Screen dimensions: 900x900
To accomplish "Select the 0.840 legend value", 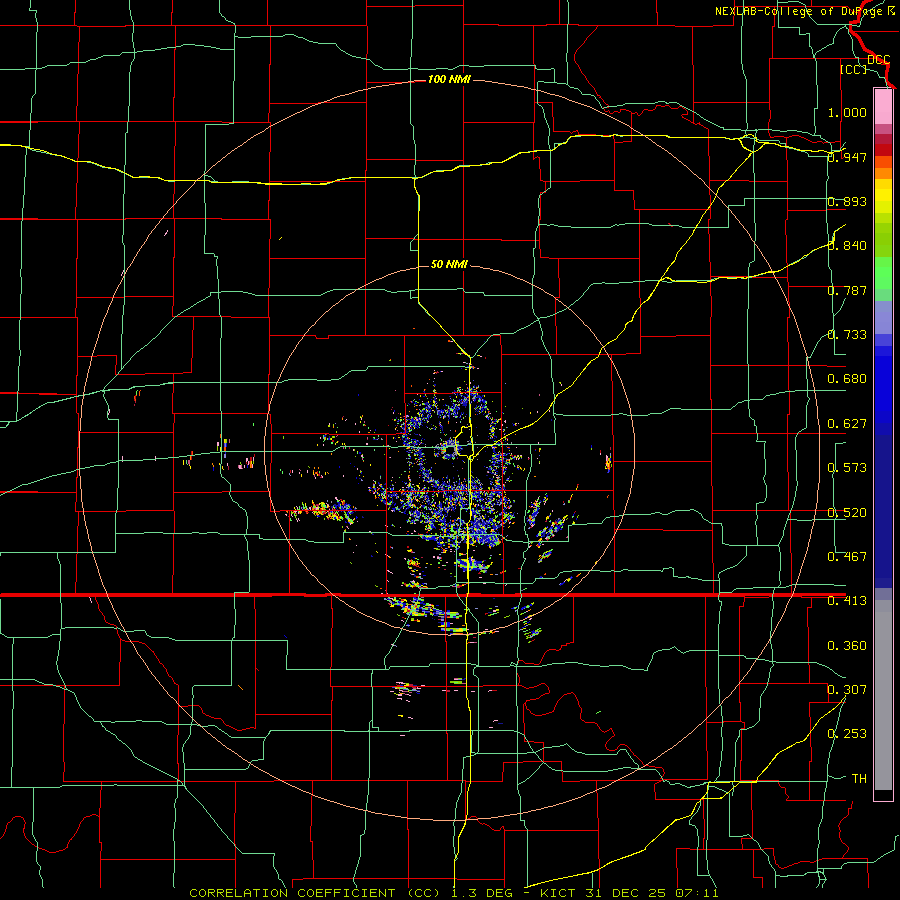I will click(847, 246).
